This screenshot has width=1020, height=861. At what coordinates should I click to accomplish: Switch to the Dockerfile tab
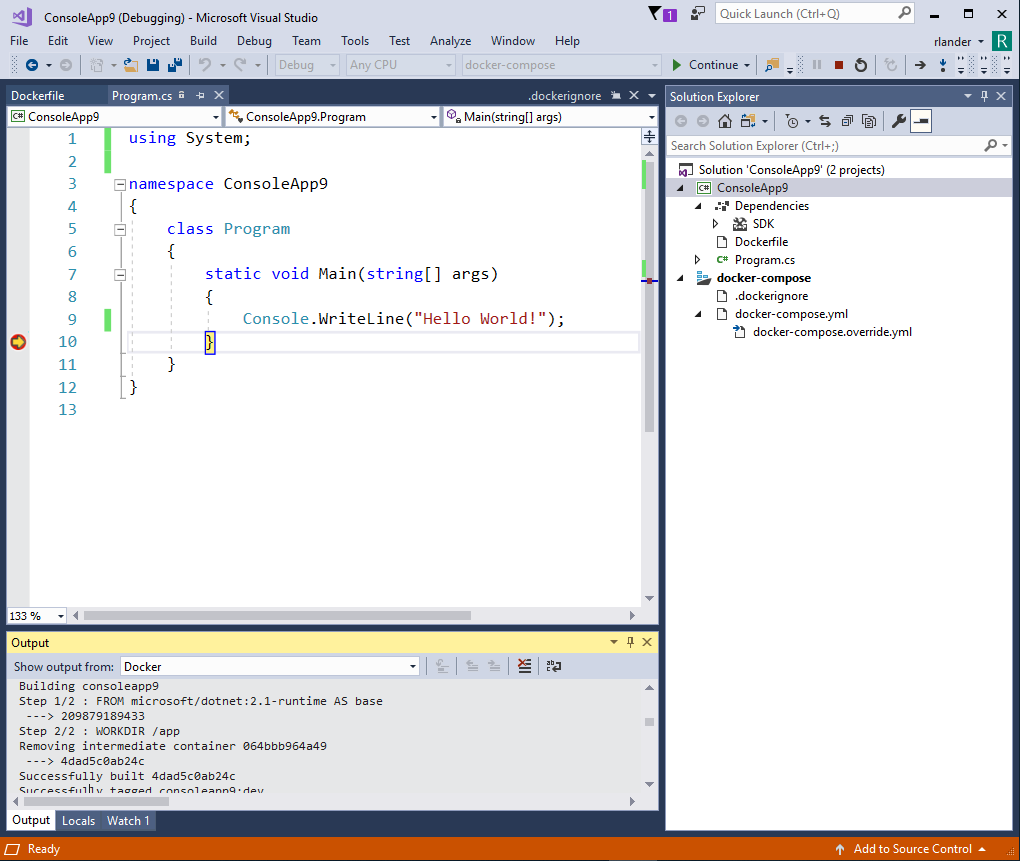pos(38,96)
